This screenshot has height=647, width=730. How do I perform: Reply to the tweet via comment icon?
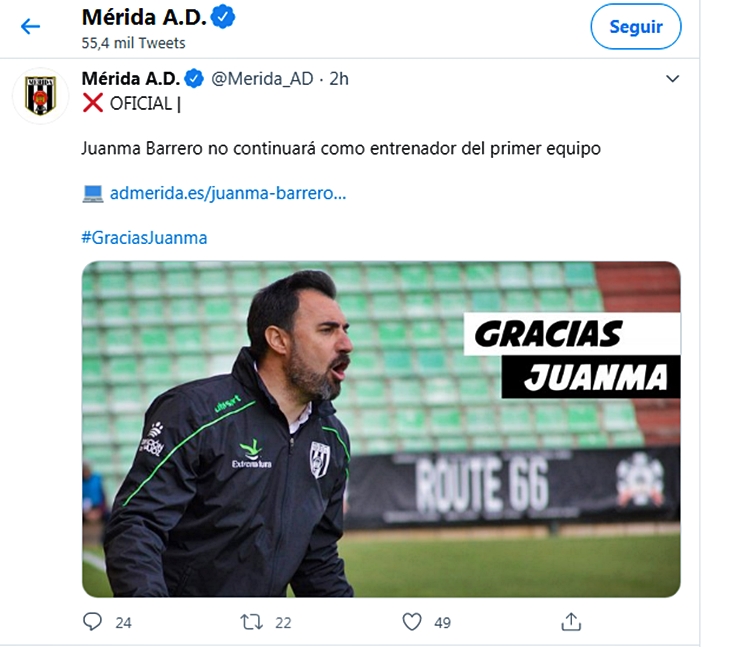92,622
